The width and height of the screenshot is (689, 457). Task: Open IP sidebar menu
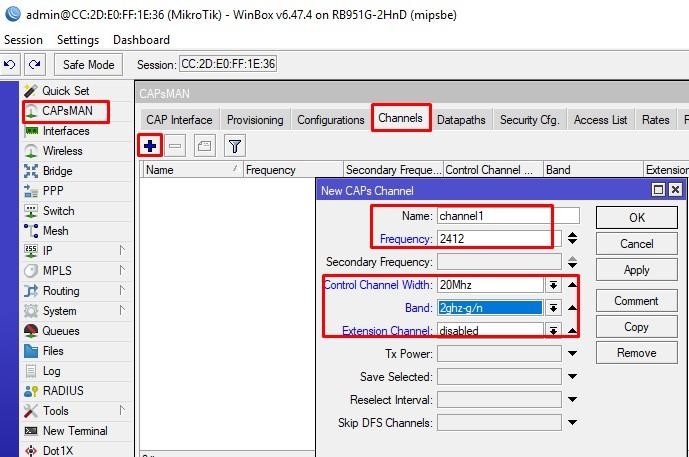click(75, 251)
